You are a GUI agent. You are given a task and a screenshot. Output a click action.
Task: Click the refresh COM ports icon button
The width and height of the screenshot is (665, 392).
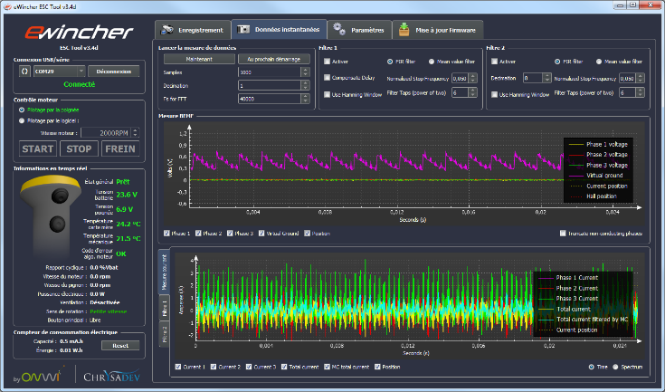tap(25, 71)
